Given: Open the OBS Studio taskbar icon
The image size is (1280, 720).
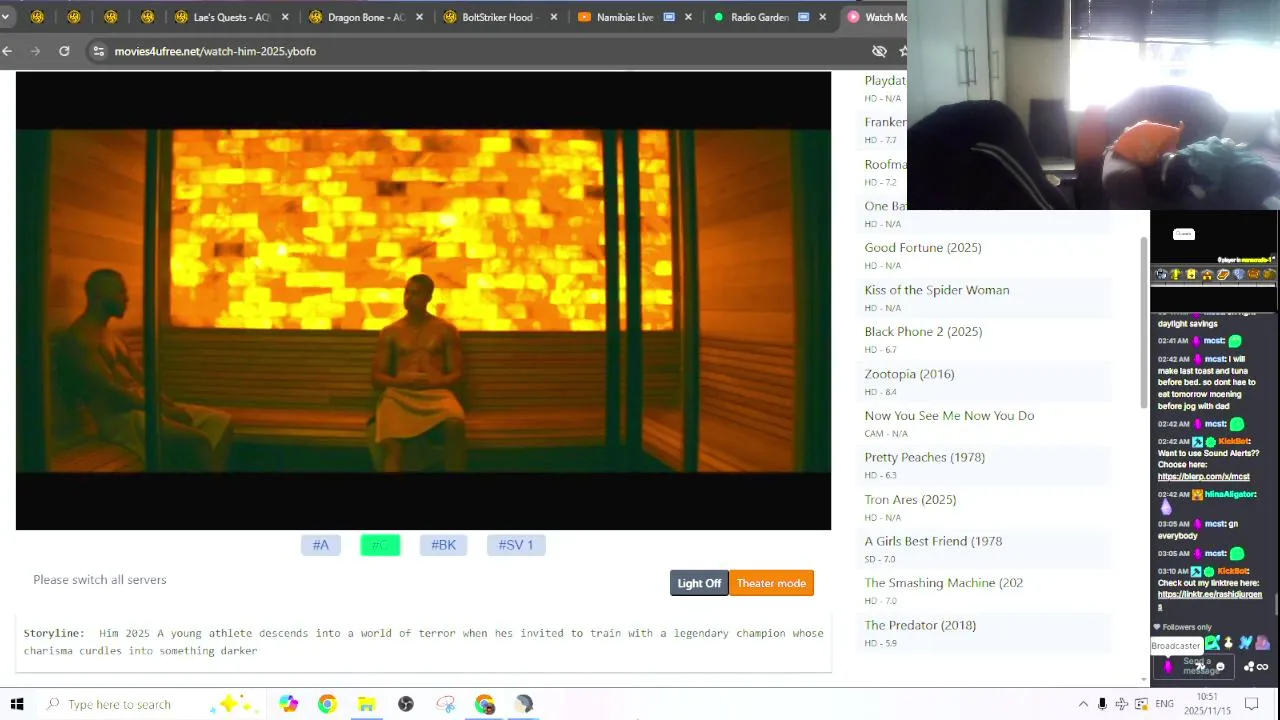Looking at the screenshot, I should coord(406,704).
